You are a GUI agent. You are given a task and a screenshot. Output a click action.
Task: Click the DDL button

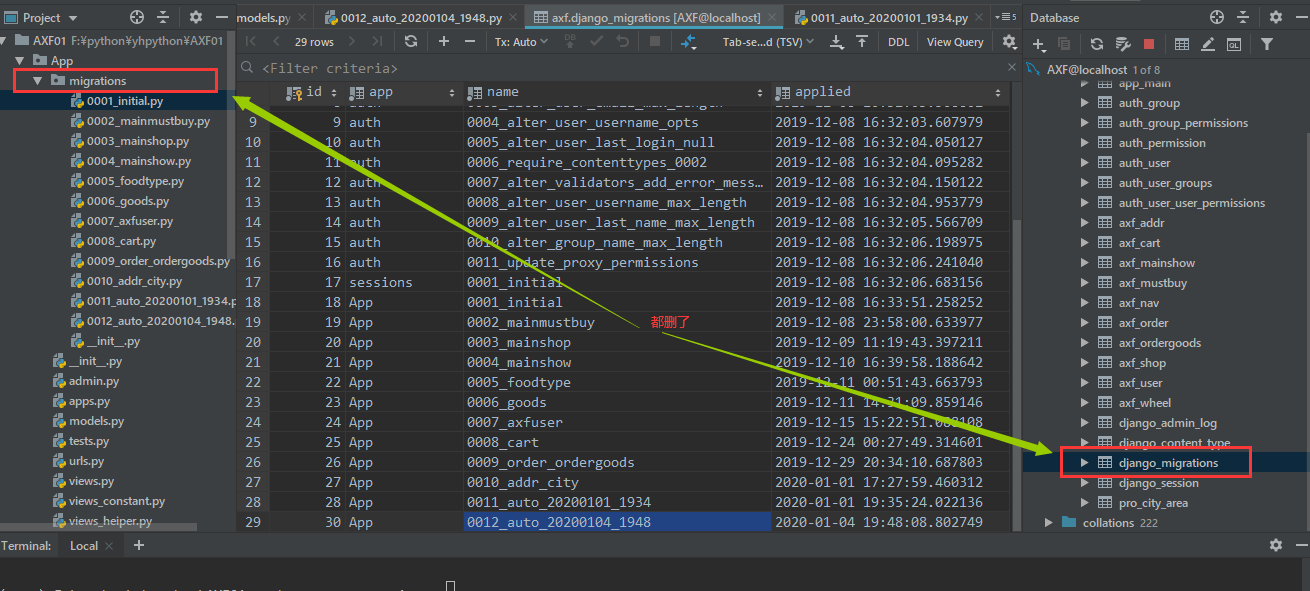[899, 43]
